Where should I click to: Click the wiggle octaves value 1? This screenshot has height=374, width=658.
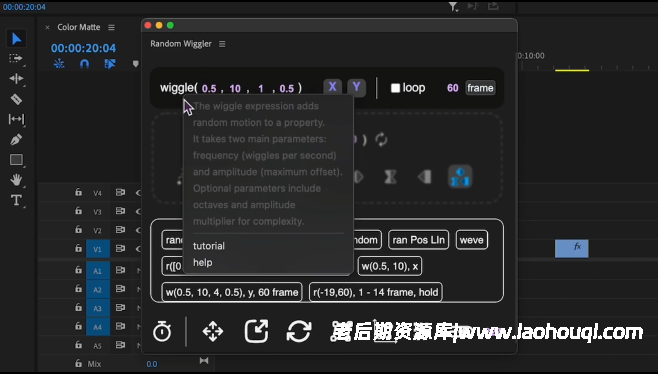coord(261,89)
